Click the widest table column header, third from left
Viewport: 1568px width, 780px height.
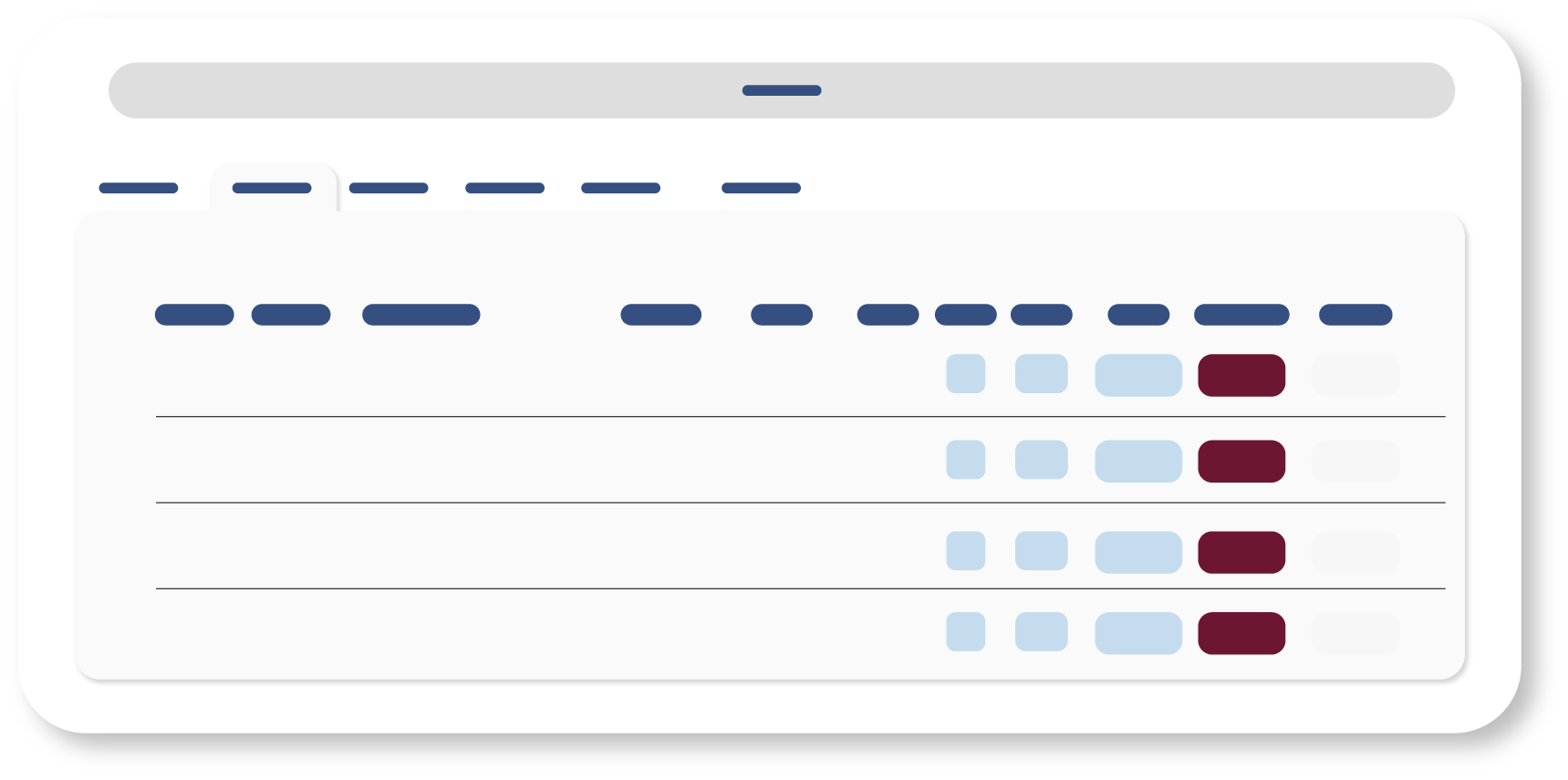[421, 315]
